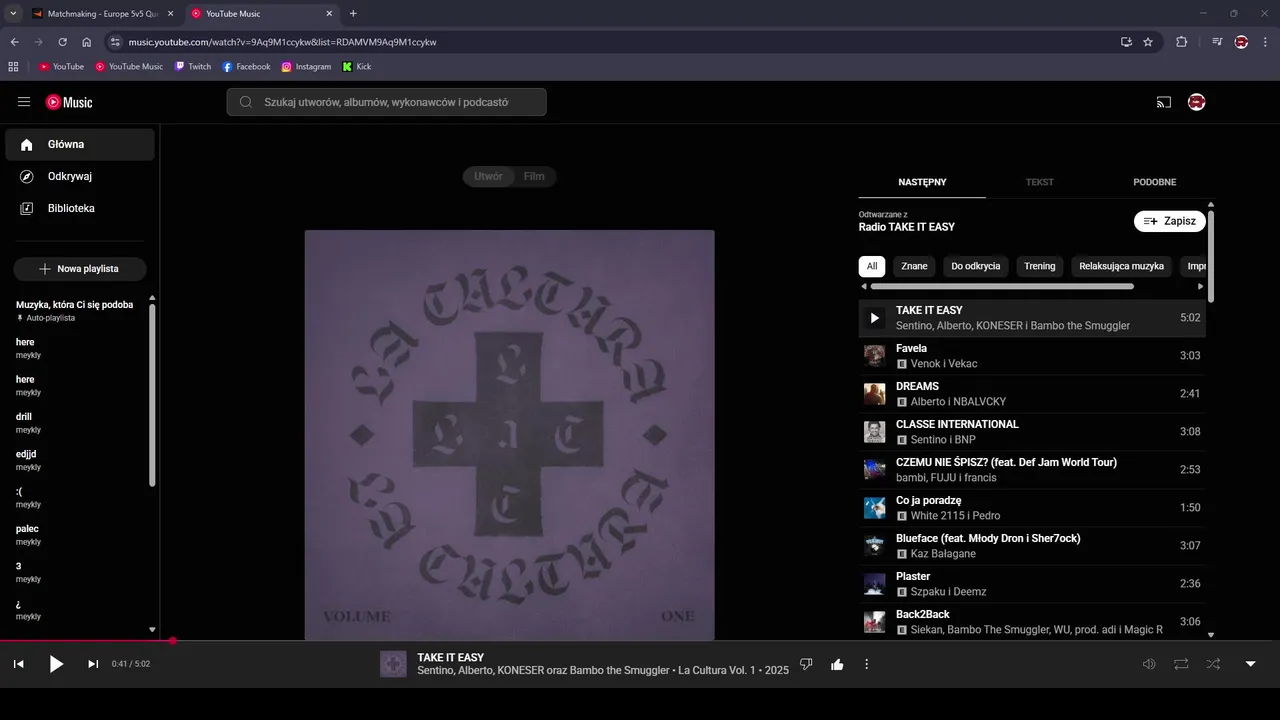This screenshot has width=1280, height=720.
Task: Open the Chrome apps grid
Action: [x=13, y=66]
